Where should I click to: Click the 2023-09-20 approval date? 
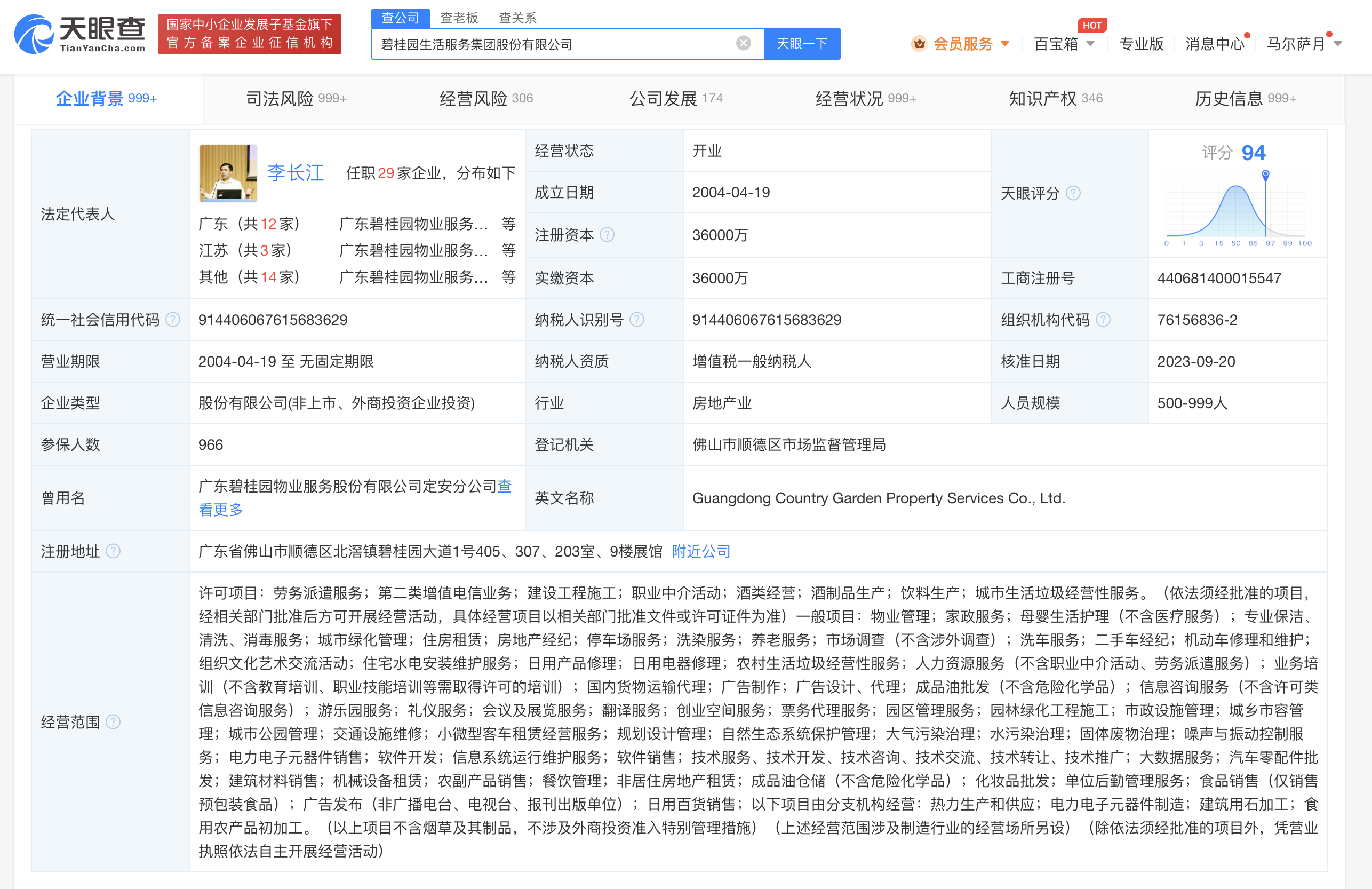(1196, 361)
